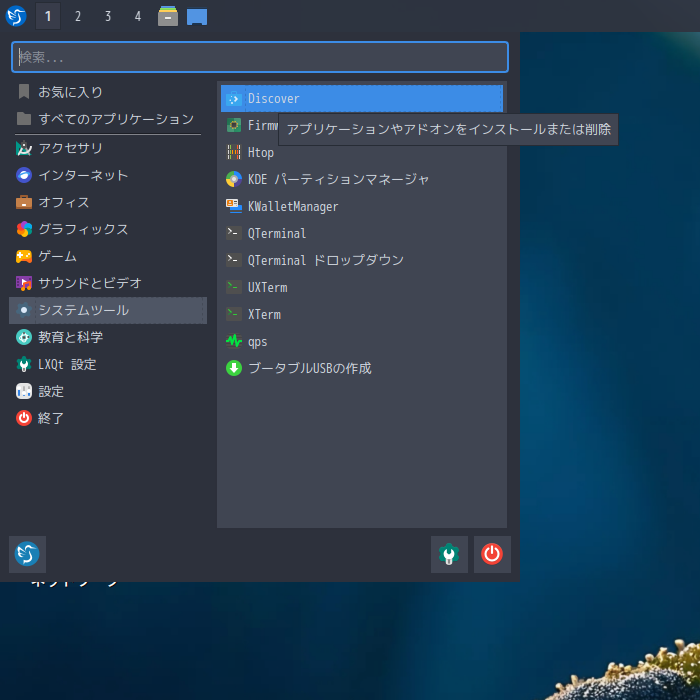Open LXQt 設定 category

[x=67, y=365]
